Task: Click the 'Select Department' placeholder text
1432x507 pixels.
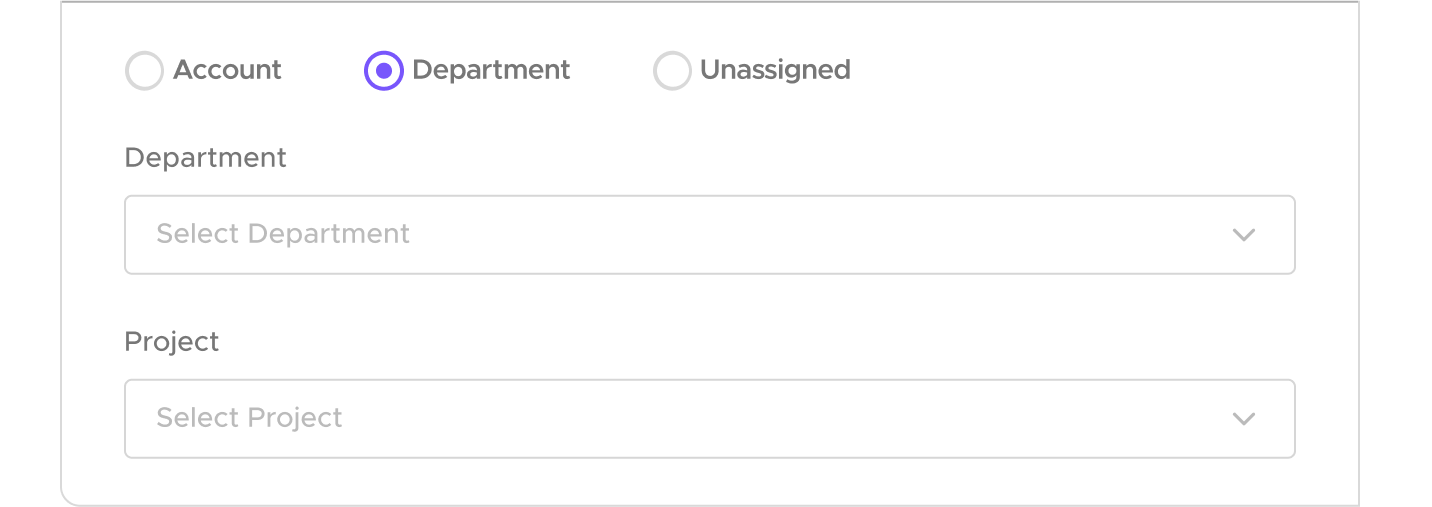Action: [x=283, y=234]
